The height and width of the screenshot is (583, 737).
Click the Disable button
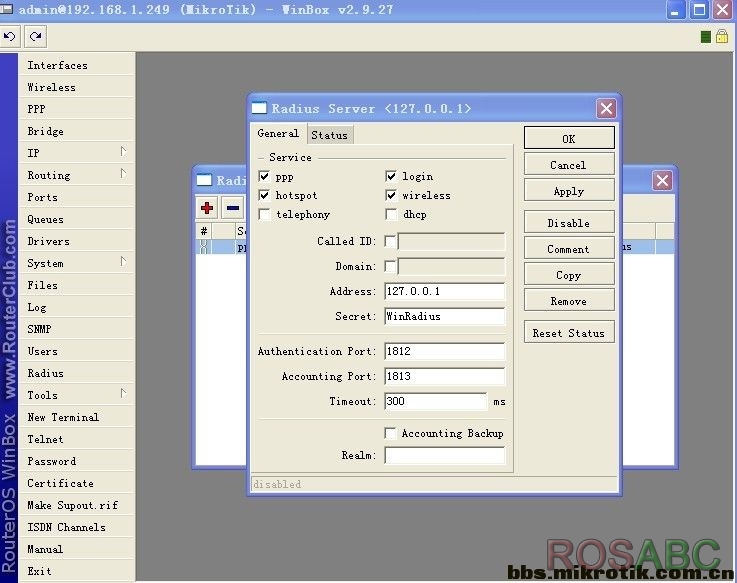click(569, 223)
